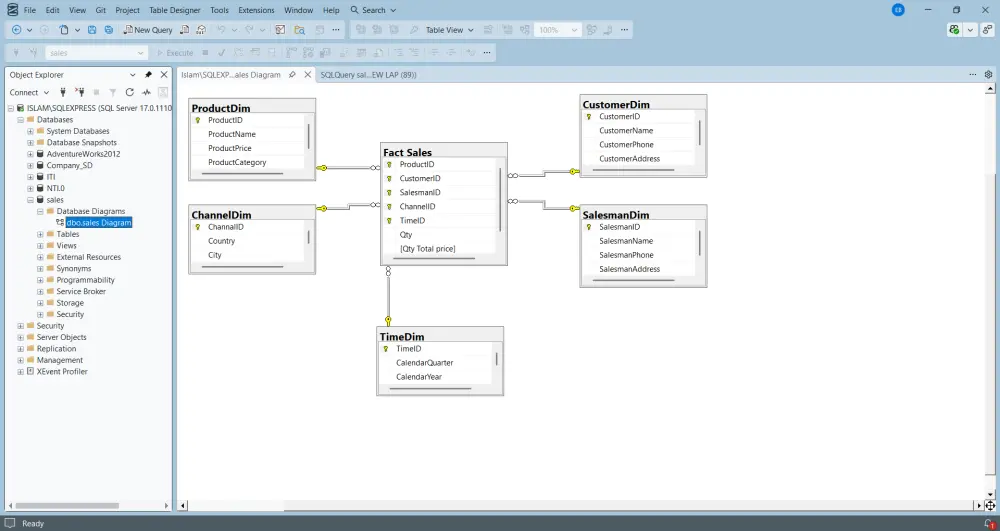Viewport: 1000px width, 531px height.
Task: Open Activity Monitor from Object Explorer toolbar
Action: [146, 92]
